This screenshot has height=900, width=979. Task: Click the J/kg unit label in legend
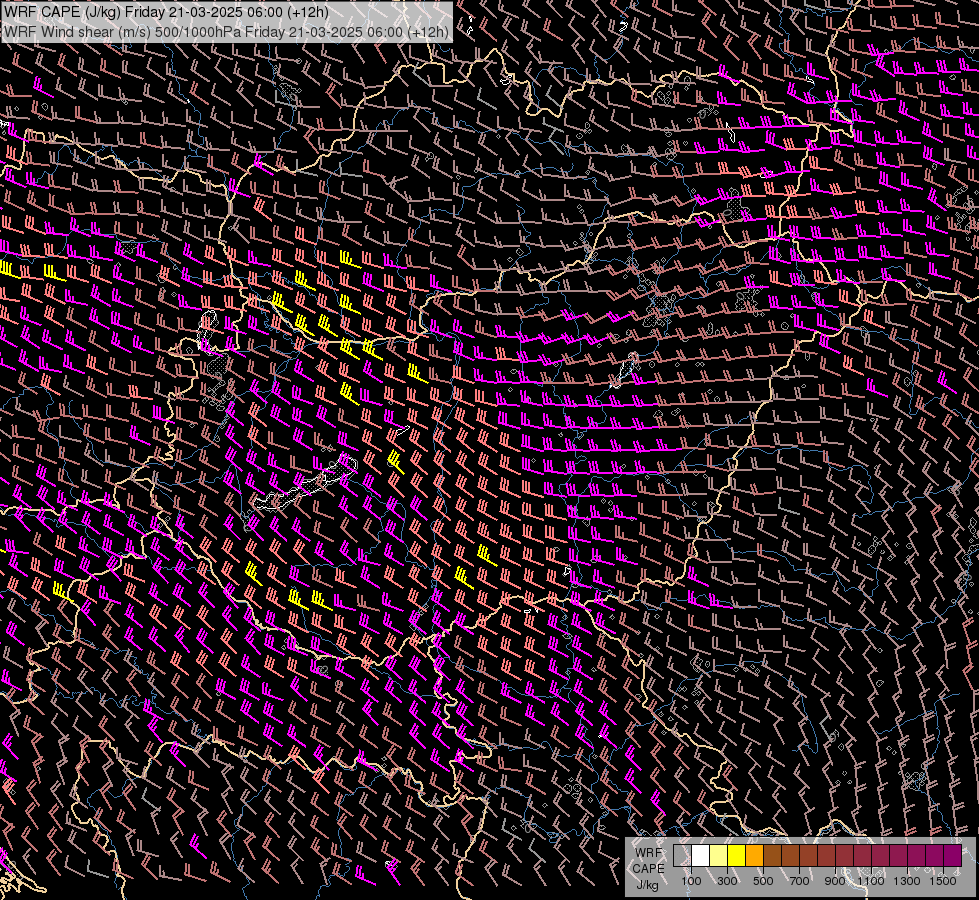(647, 885)
